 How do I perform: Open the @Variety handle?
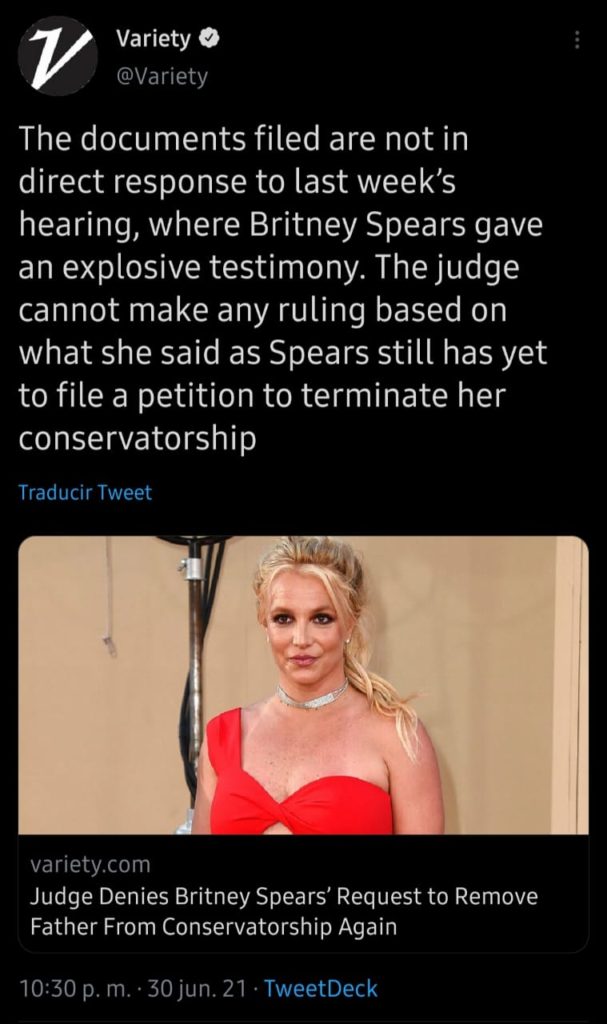coord(161,76)
